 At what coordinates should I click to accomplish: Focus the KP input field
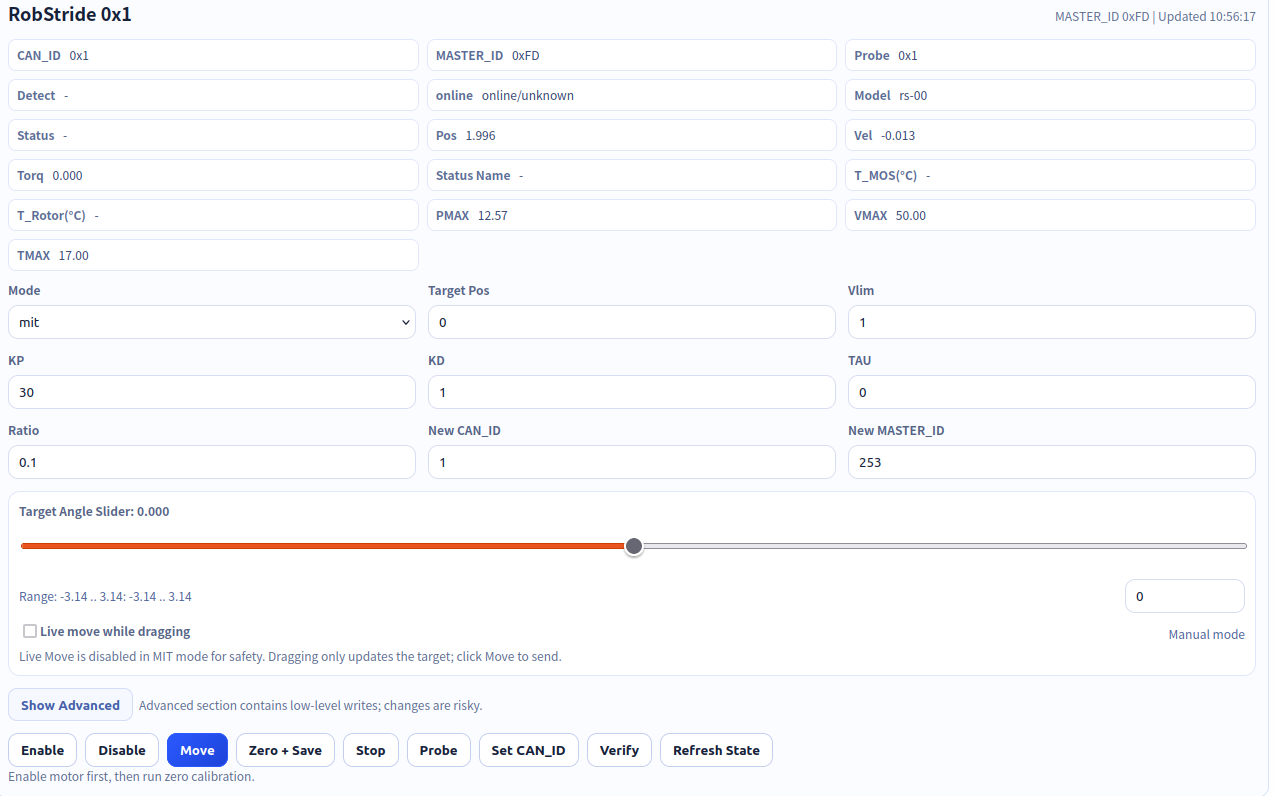(x=212, y=392)
